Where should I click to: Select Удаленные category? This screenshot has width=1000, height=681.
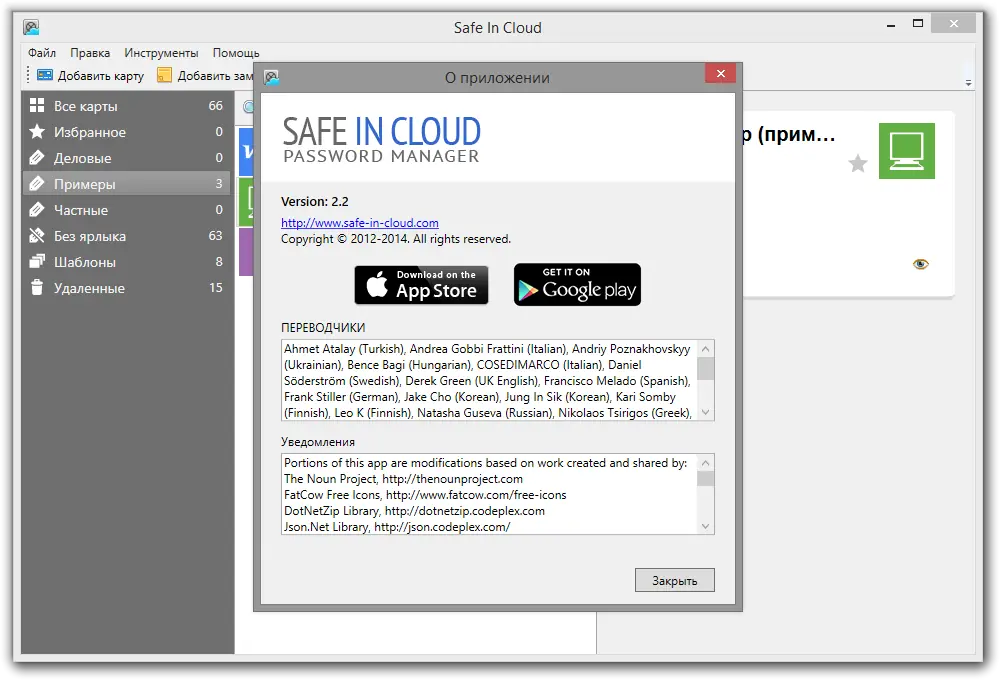(128, 288)
